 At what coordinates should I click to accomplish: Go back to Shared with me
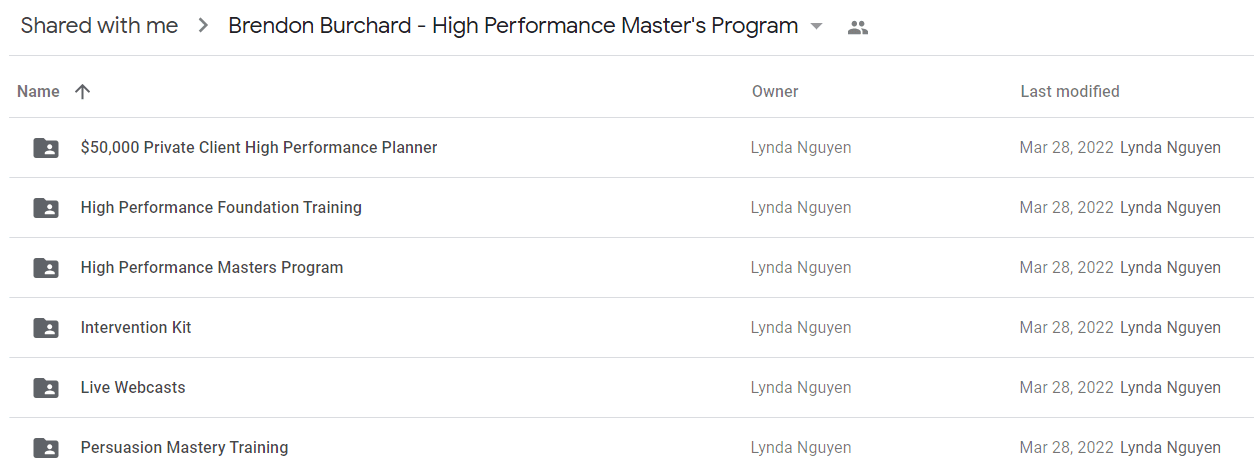click(x=99, y=26)
